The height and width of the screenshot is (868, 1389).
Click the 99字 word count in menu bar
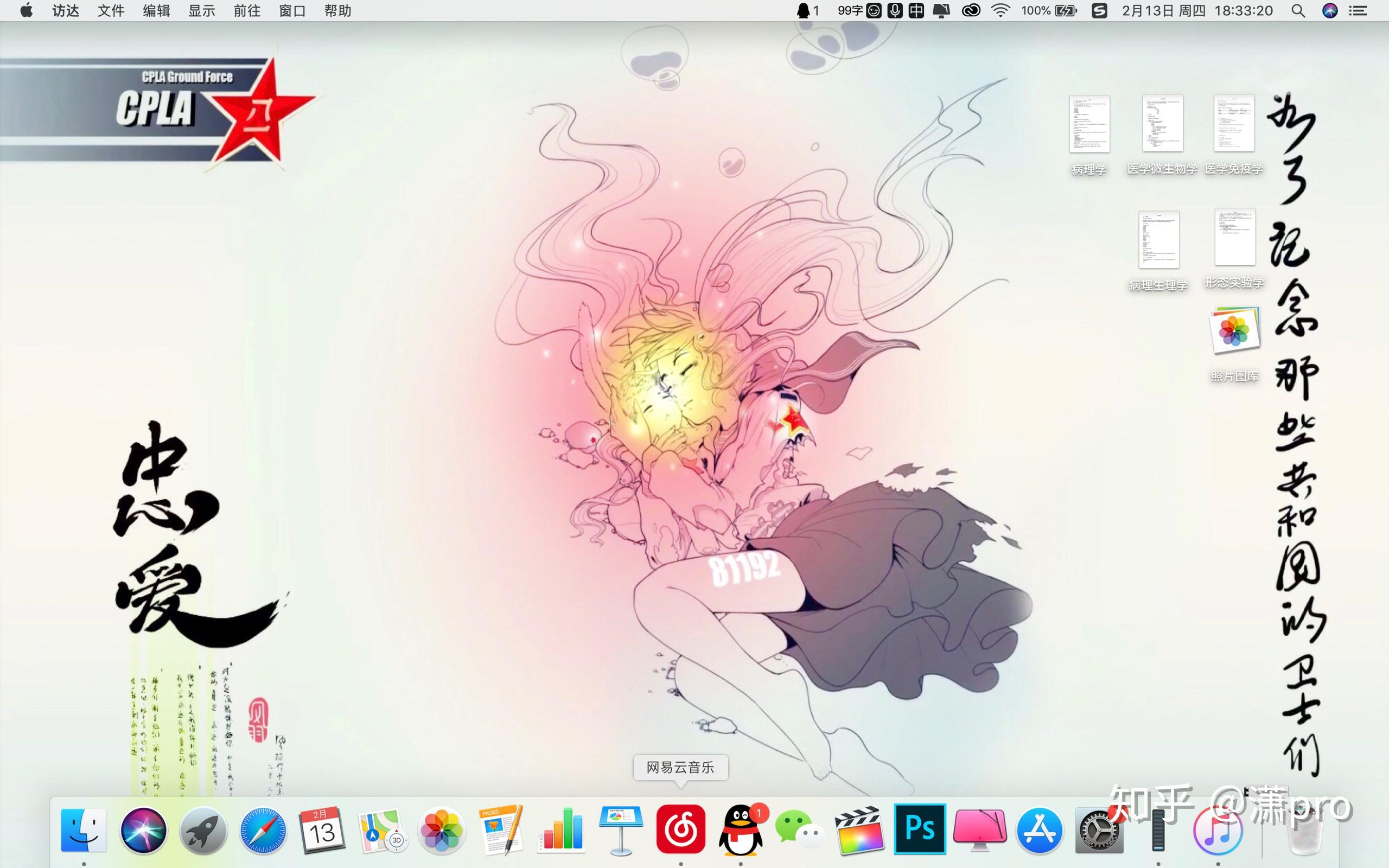[850, 10]
